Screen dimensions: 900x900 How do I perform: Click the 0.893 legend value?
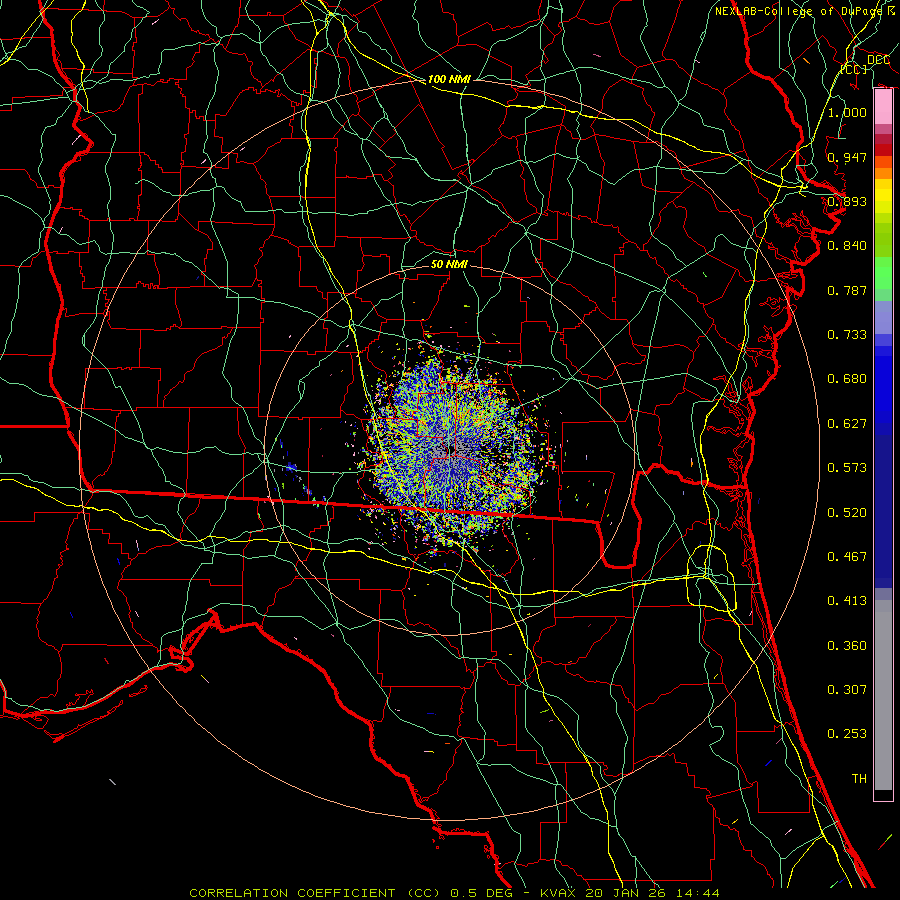click(847, 201)
